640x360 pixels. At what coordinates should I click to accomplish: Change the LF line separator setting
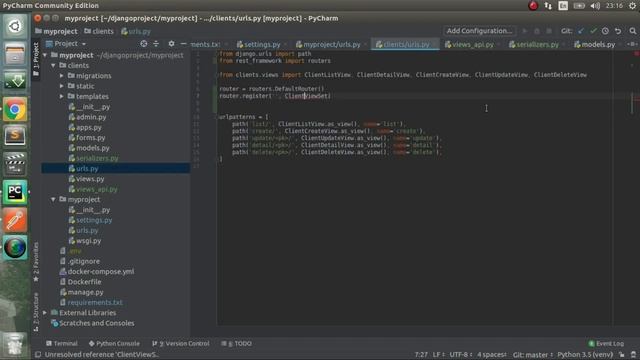[439, 354]
